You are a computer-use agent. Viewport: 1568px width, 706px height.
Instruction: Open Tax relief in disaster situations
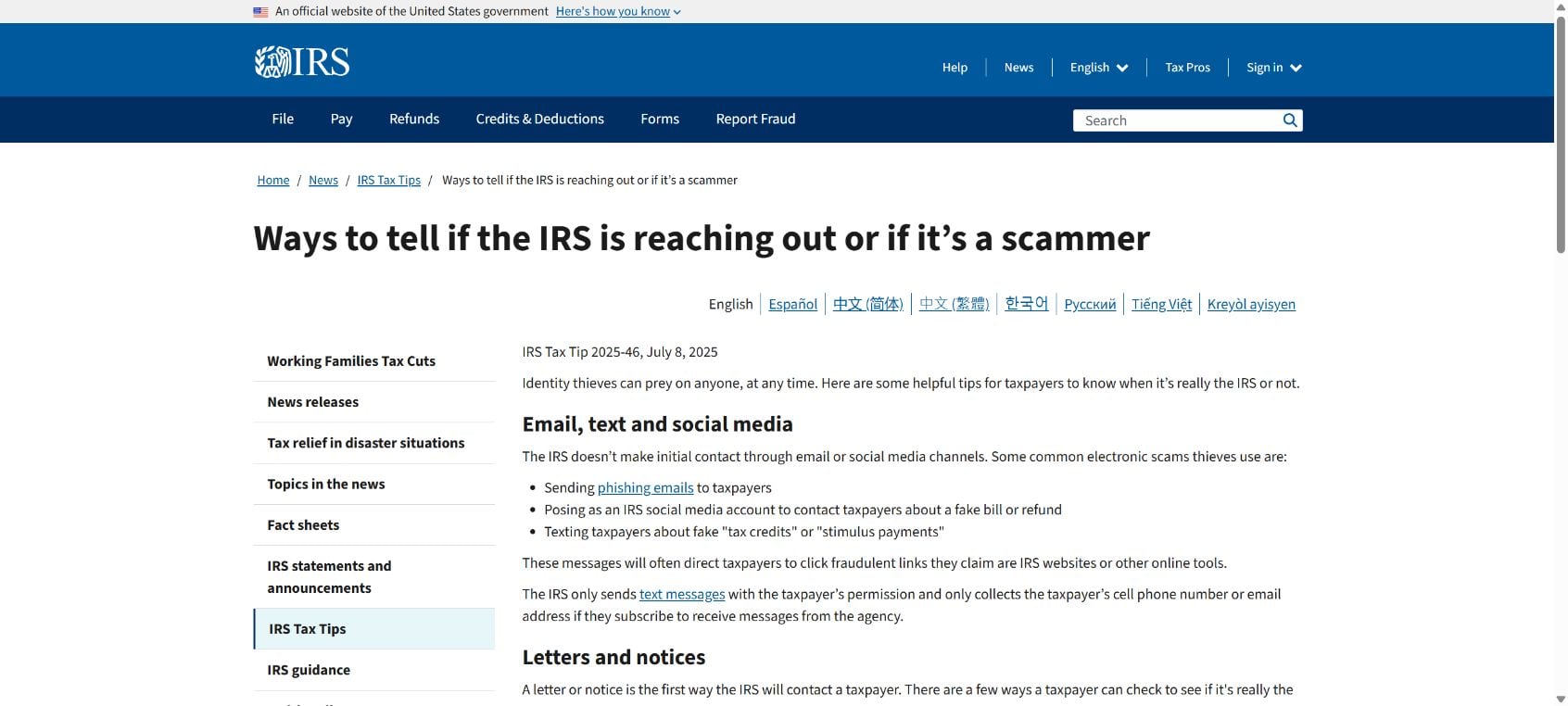tap(374, 443)
